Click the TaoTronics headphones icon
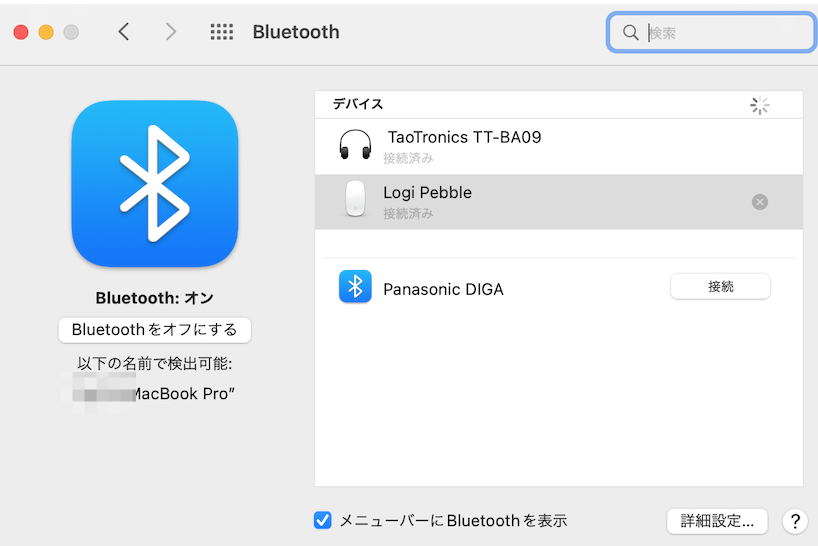The width and height of the screenshot is (818, 546). (355, 144)
